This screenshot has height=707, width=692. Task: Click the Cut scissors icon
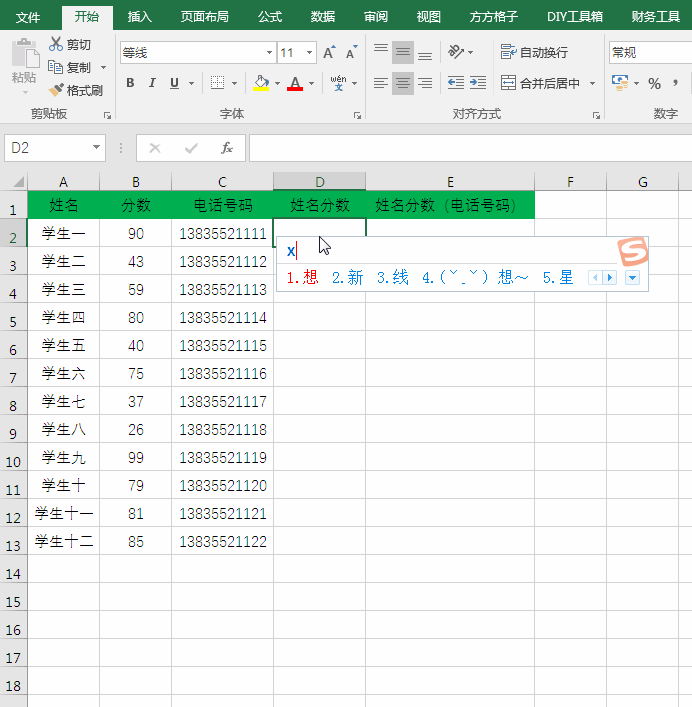click(55, 44)
